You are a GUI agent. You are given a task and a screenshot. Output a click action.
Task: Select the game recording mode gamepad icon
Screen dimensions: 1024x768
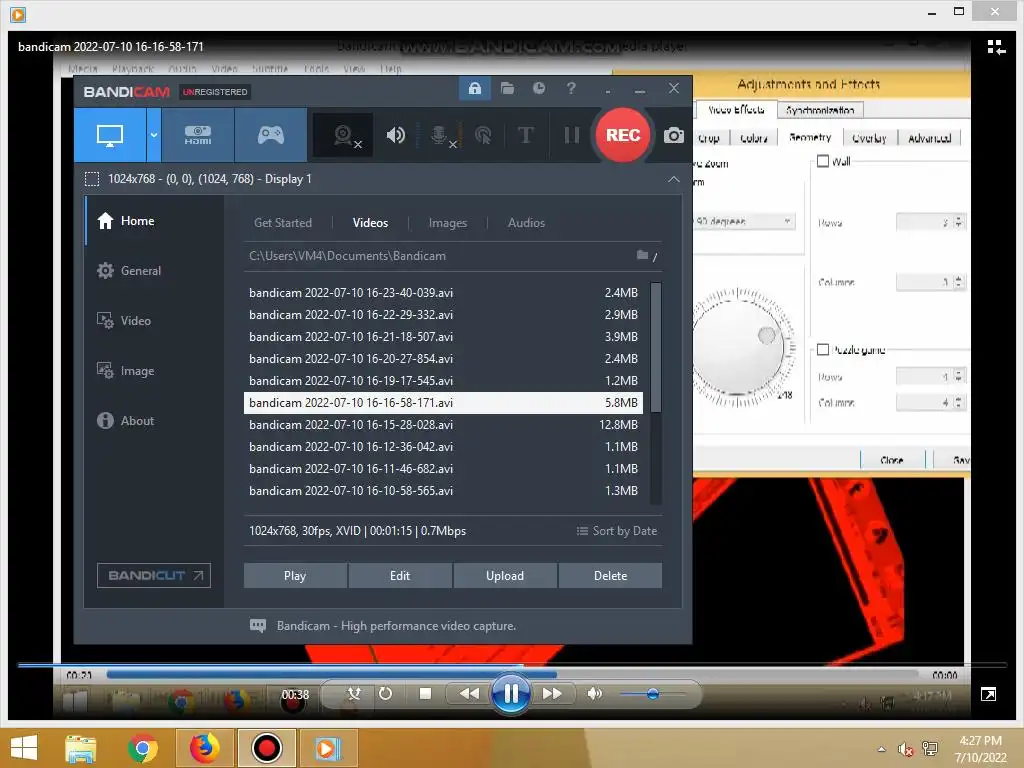click(x=270, y=135)
